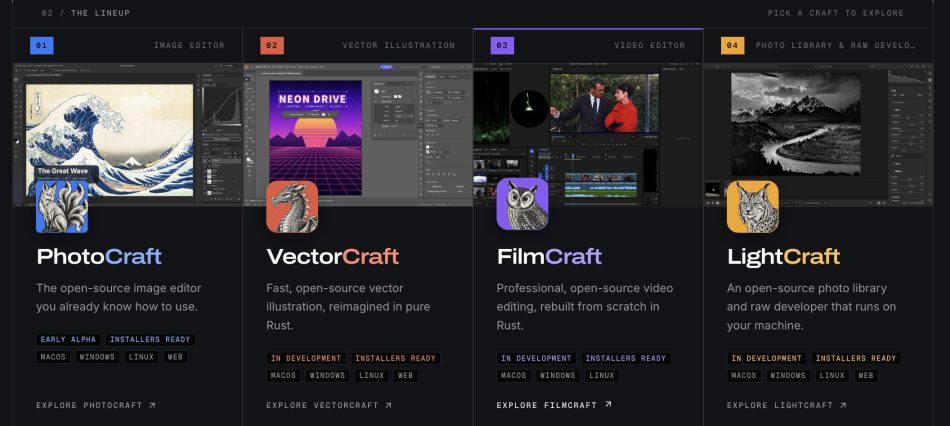Click the VectorCraft description about pure Rust
The height and width of the screenshot is (426, 950).
click(x=348, y=307)
